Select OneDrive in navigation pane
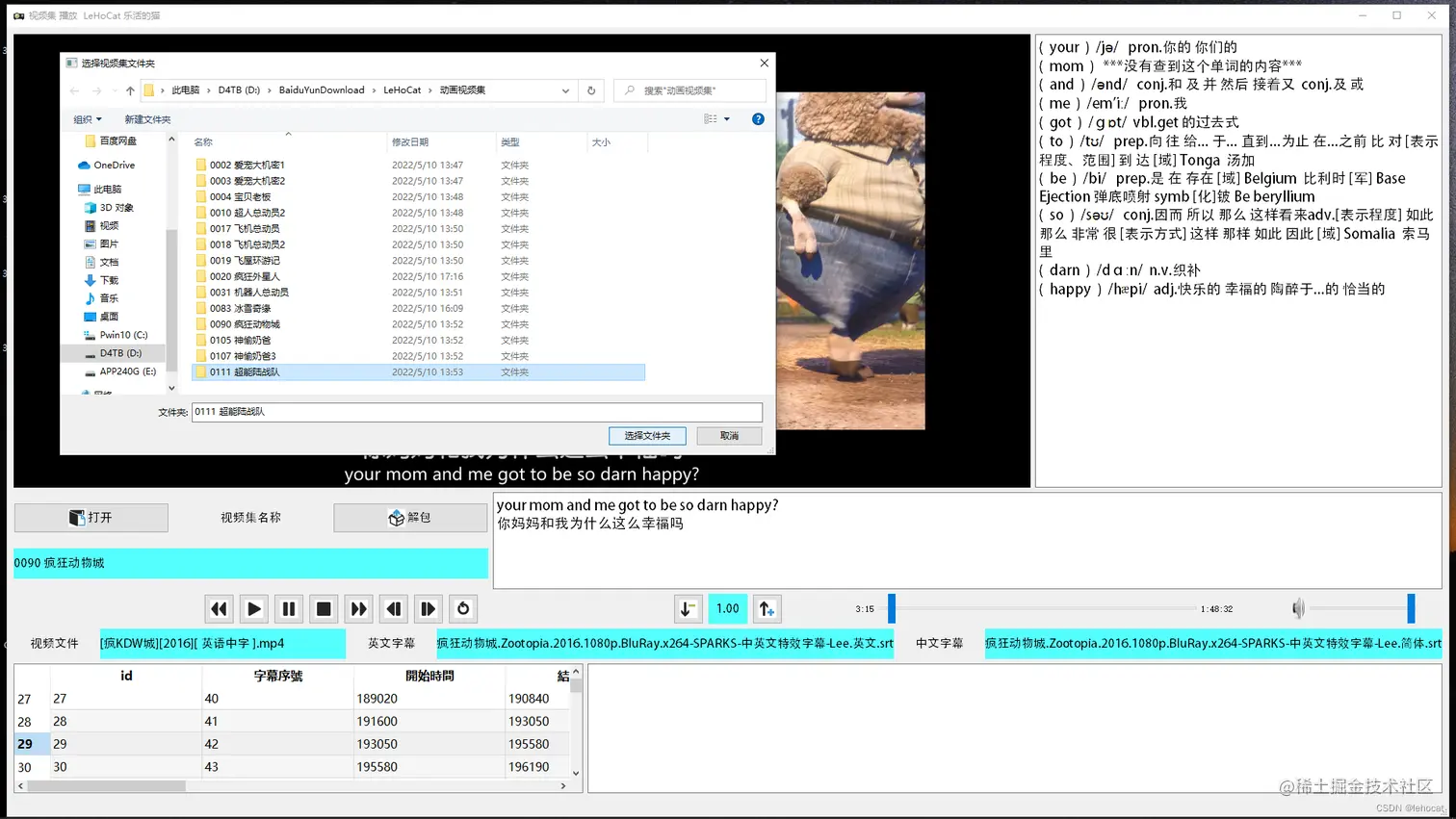This screenshot has width=1456, height=819. click(107, 165)
